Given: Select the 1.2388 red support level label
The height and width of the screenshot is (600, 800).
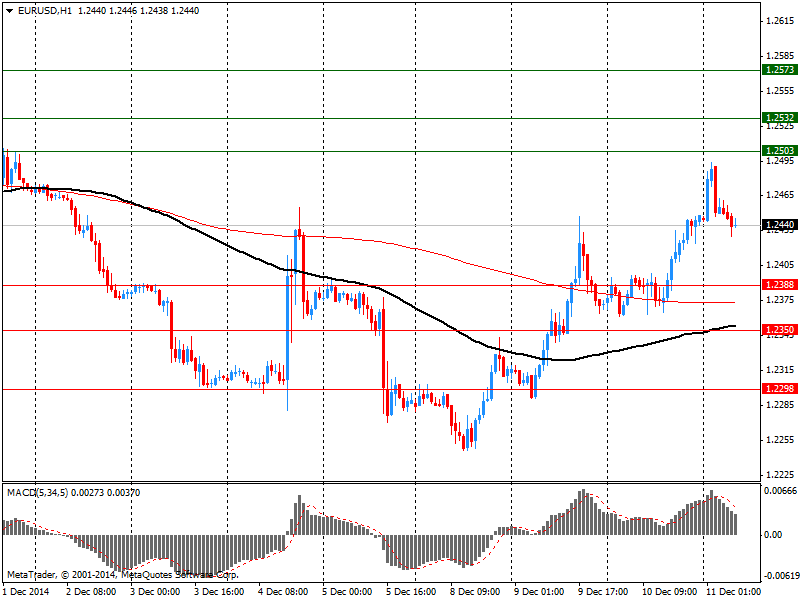Looking at the screenshot, I should [x=780, y=285].
